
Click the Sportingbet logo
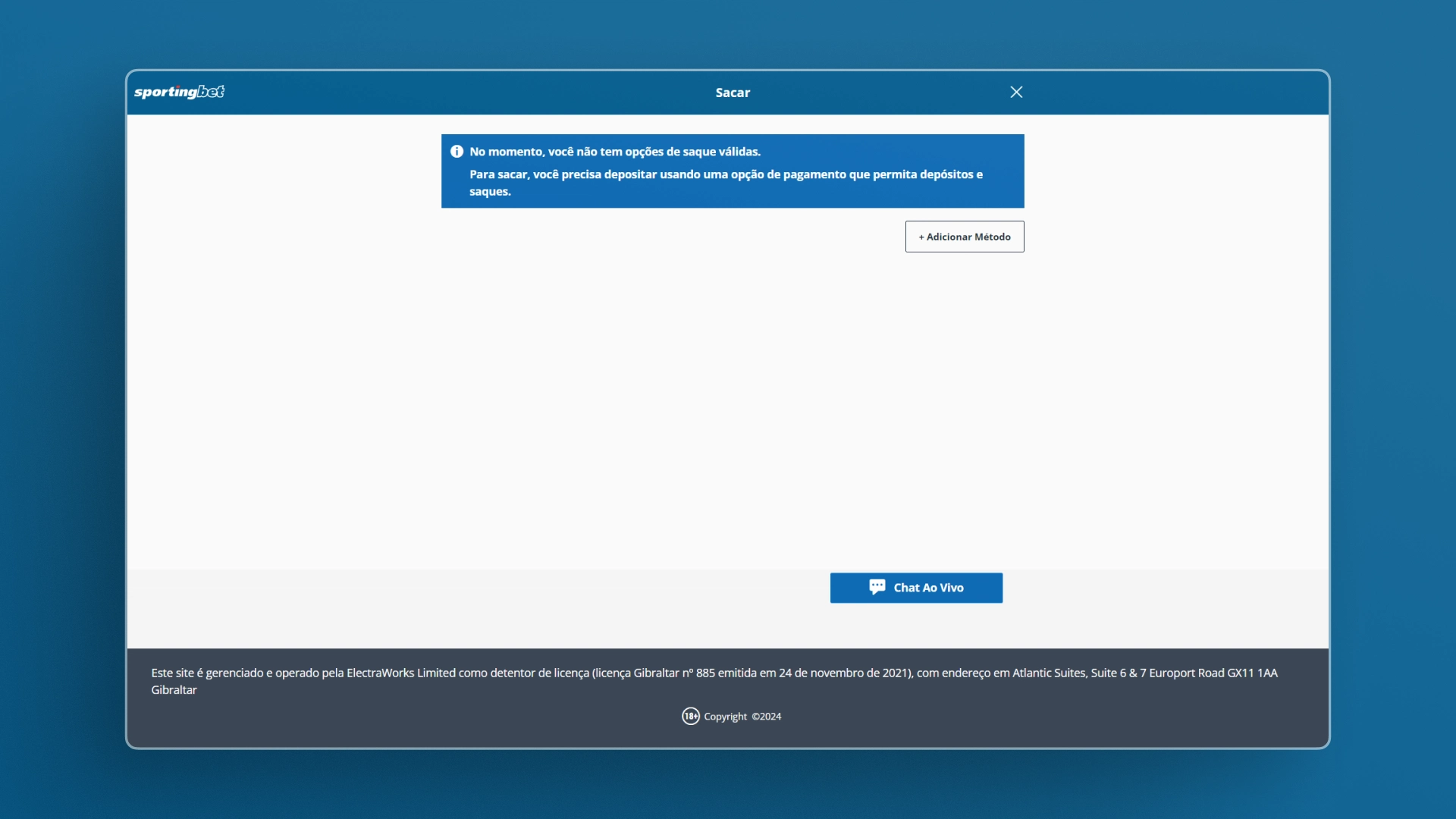pyautogui.click(x=179, y=92)
